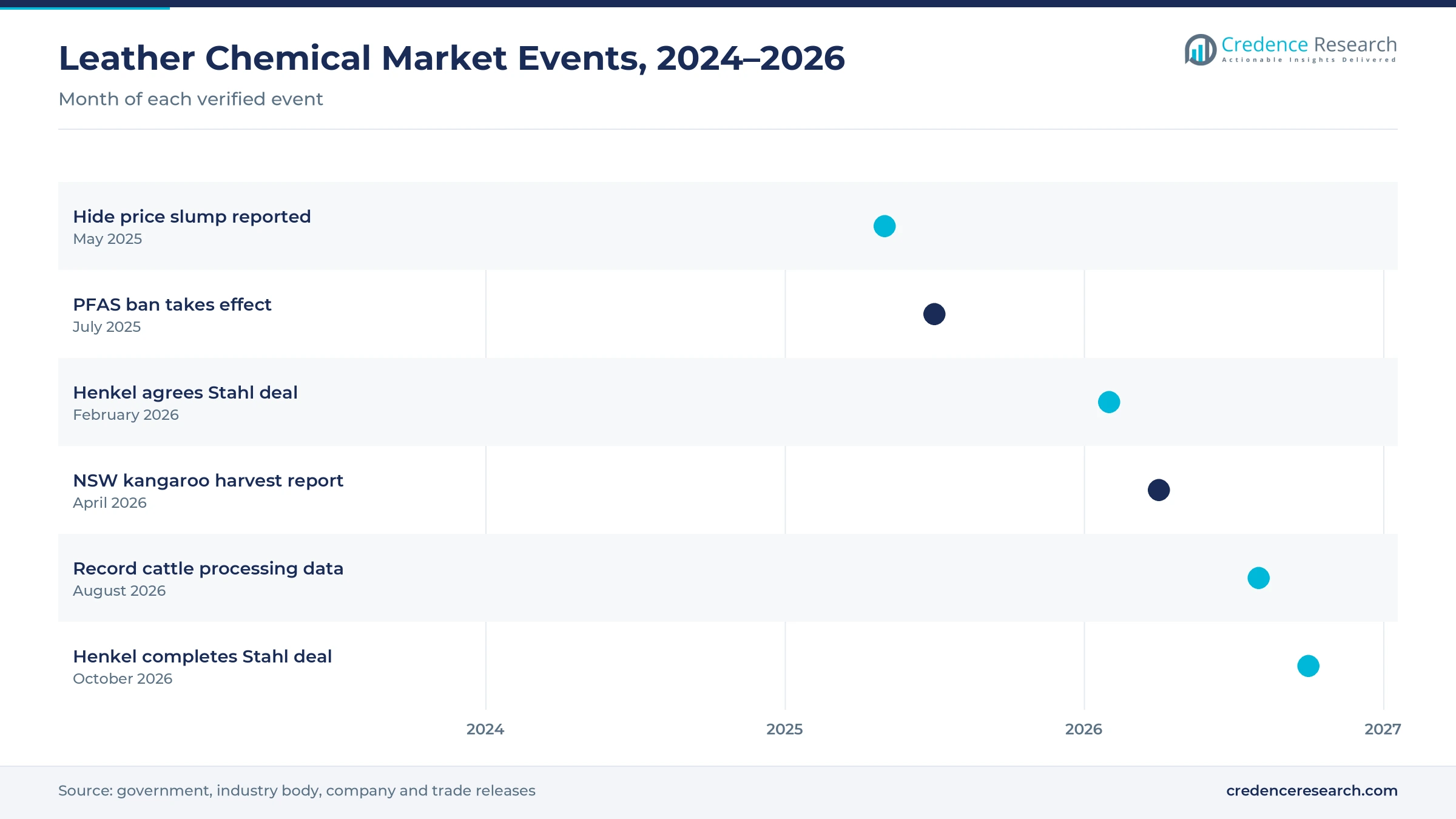This screenshot has width=1456, height=819.
Task: Click the 2026 axis label
Action: 1084,729
